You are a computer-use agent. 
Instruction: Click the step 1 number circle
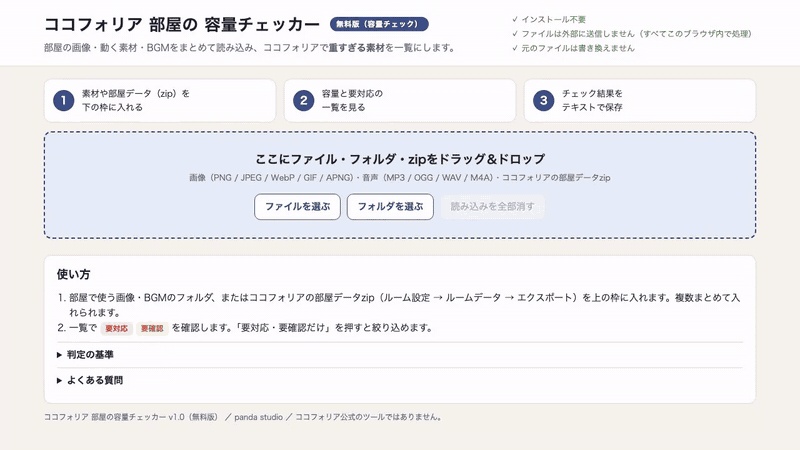point(64,101)
